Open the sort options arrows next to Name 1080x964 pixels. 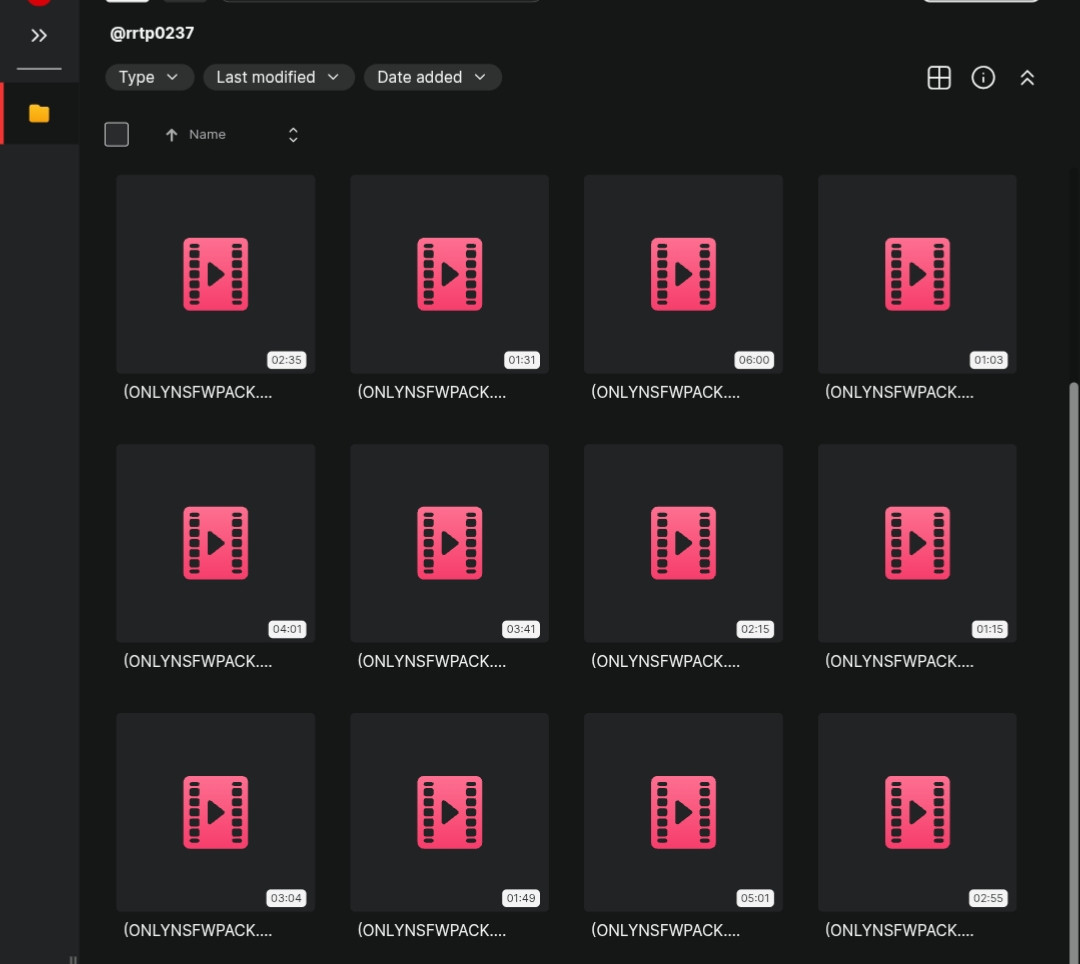(x=293, y=135)
